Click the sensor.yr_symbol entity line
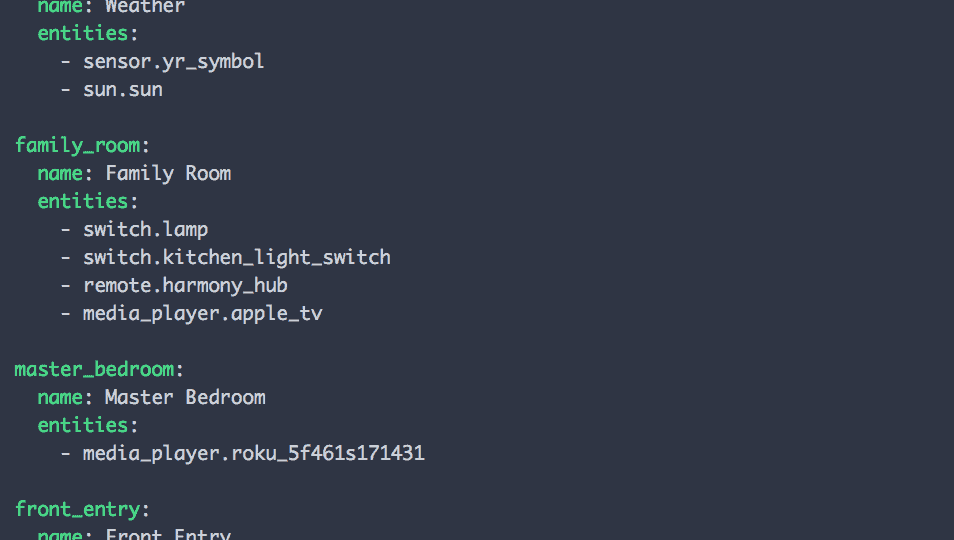The width and height of the screenshot is (954, 540). pyautogui.click(x=173, y=62)
